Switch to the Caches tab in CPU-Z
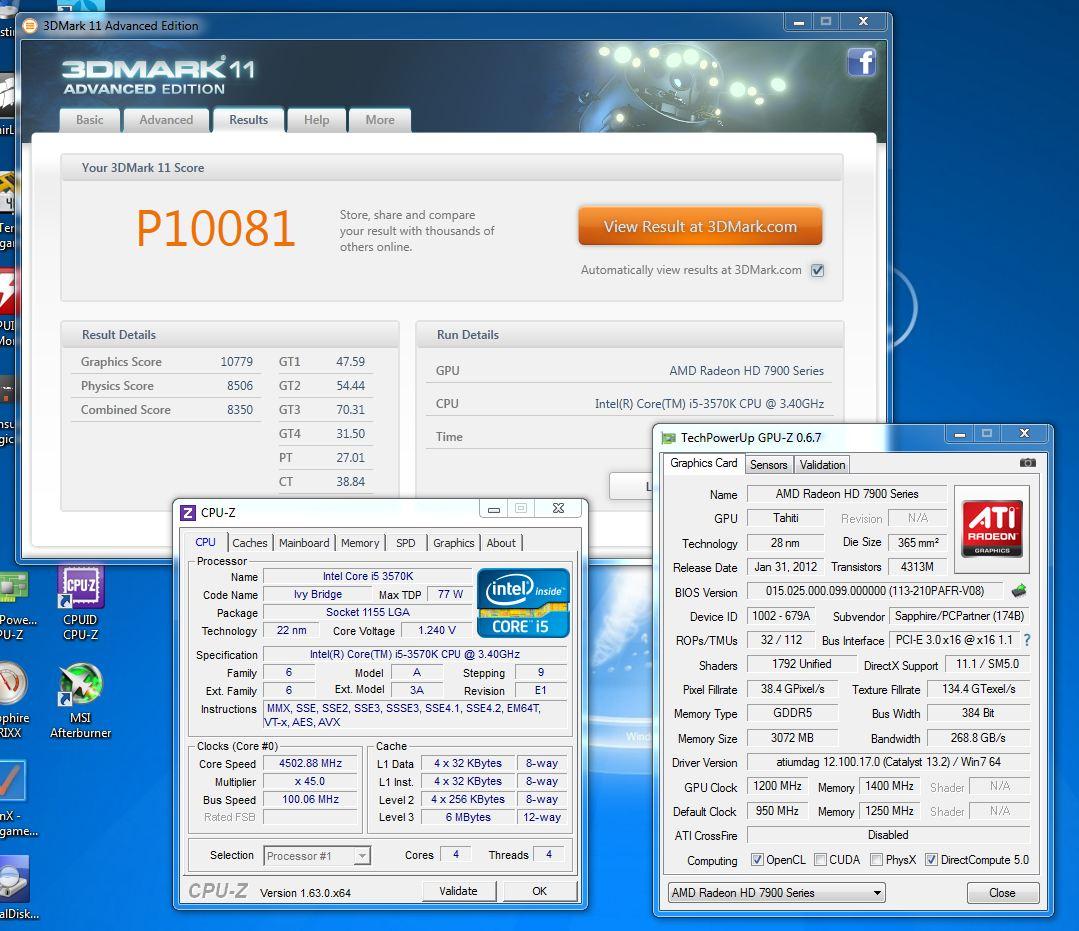This screenshot has height=931, width=1079. tap(250, 543)
